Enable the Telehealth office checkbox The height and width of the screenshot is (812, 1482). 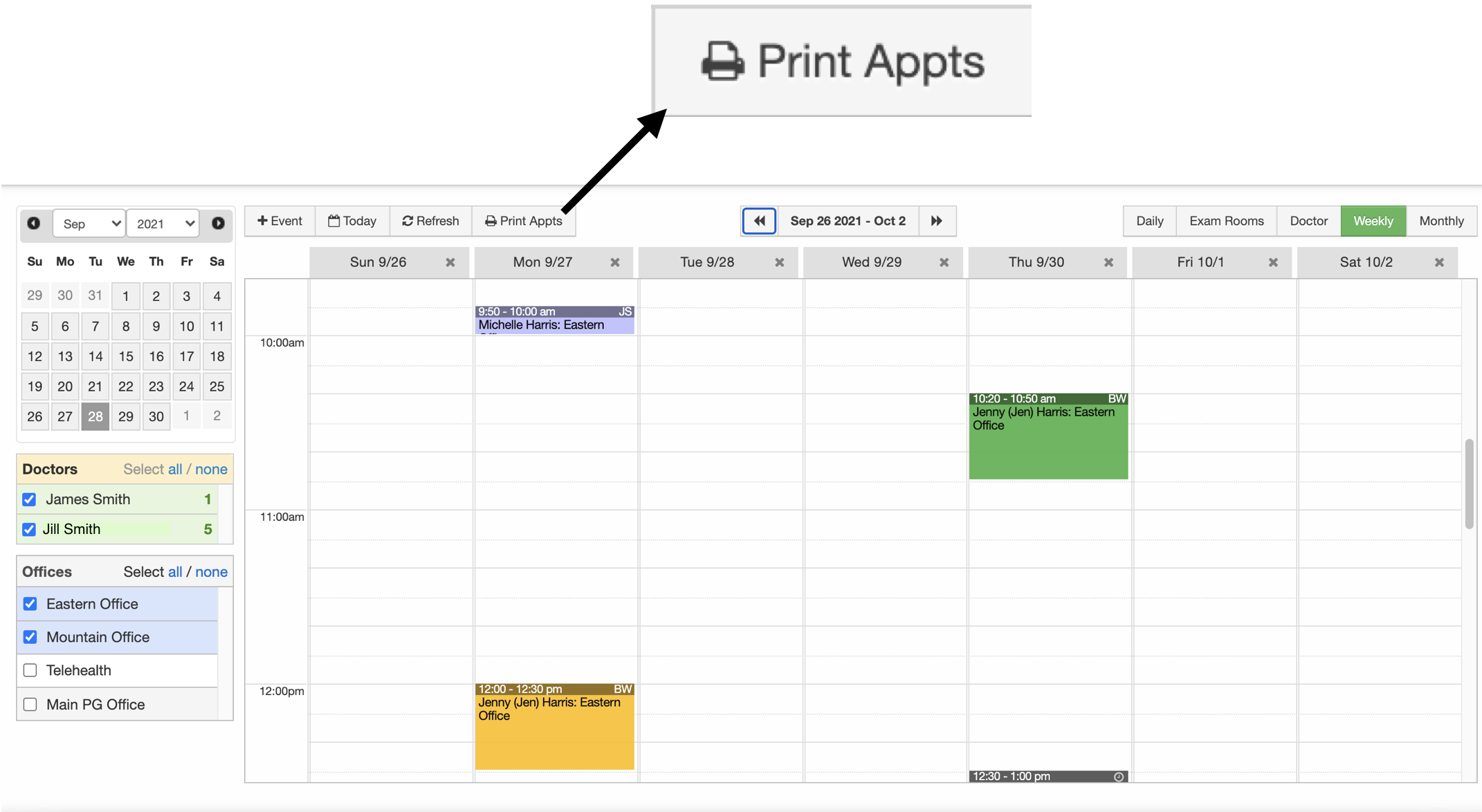[x=29, y=670]
